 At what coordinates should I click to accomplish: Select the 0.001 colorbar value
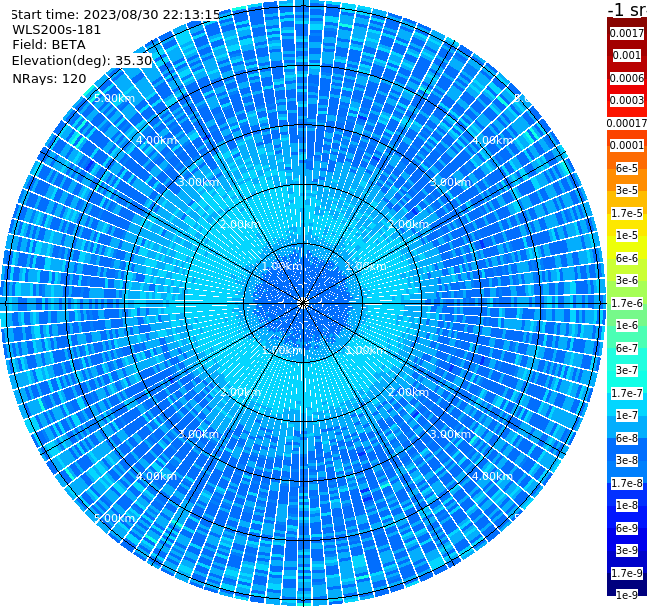(x=627, y=55)
